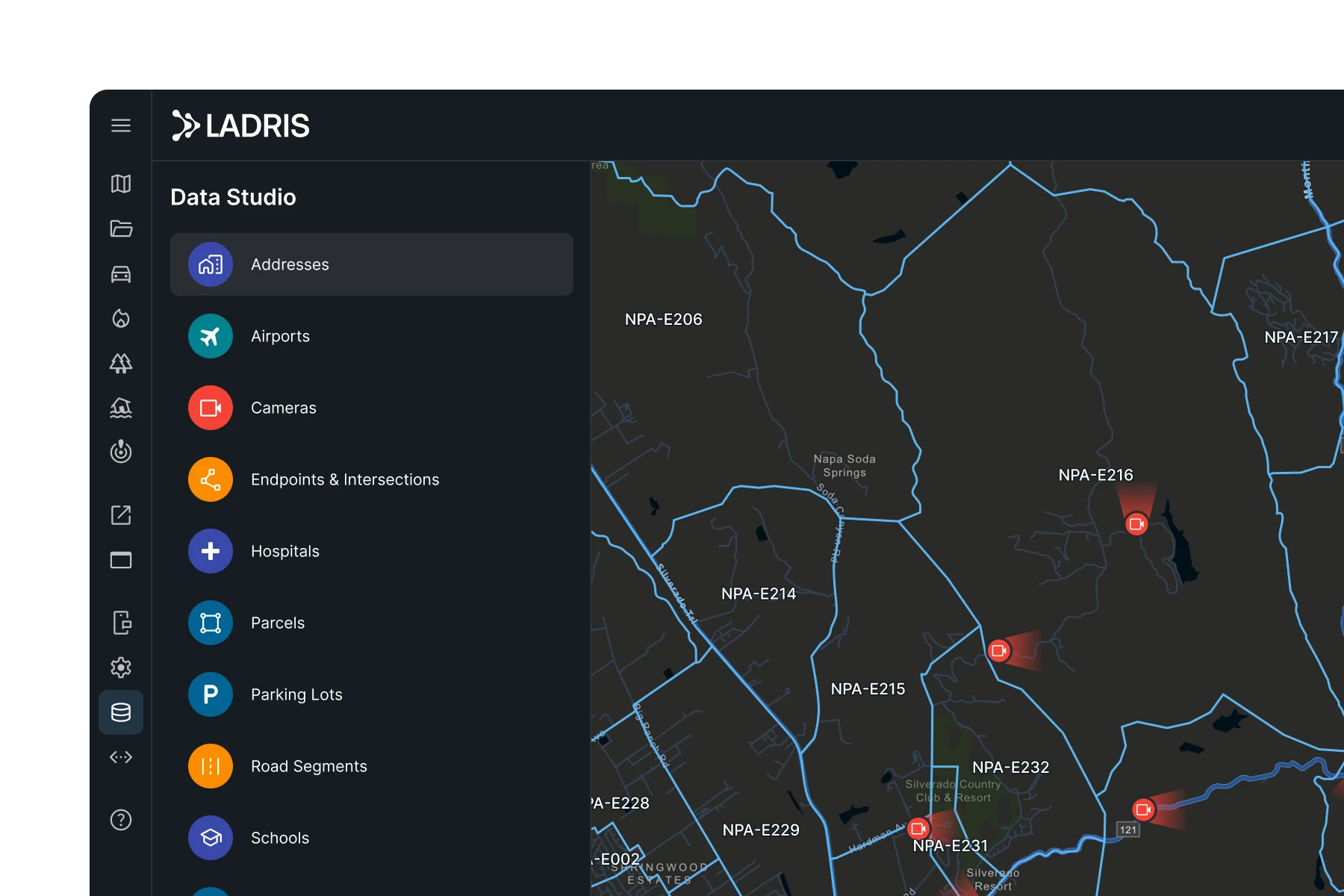Open the folder icon in sidebar

point(121,228)
